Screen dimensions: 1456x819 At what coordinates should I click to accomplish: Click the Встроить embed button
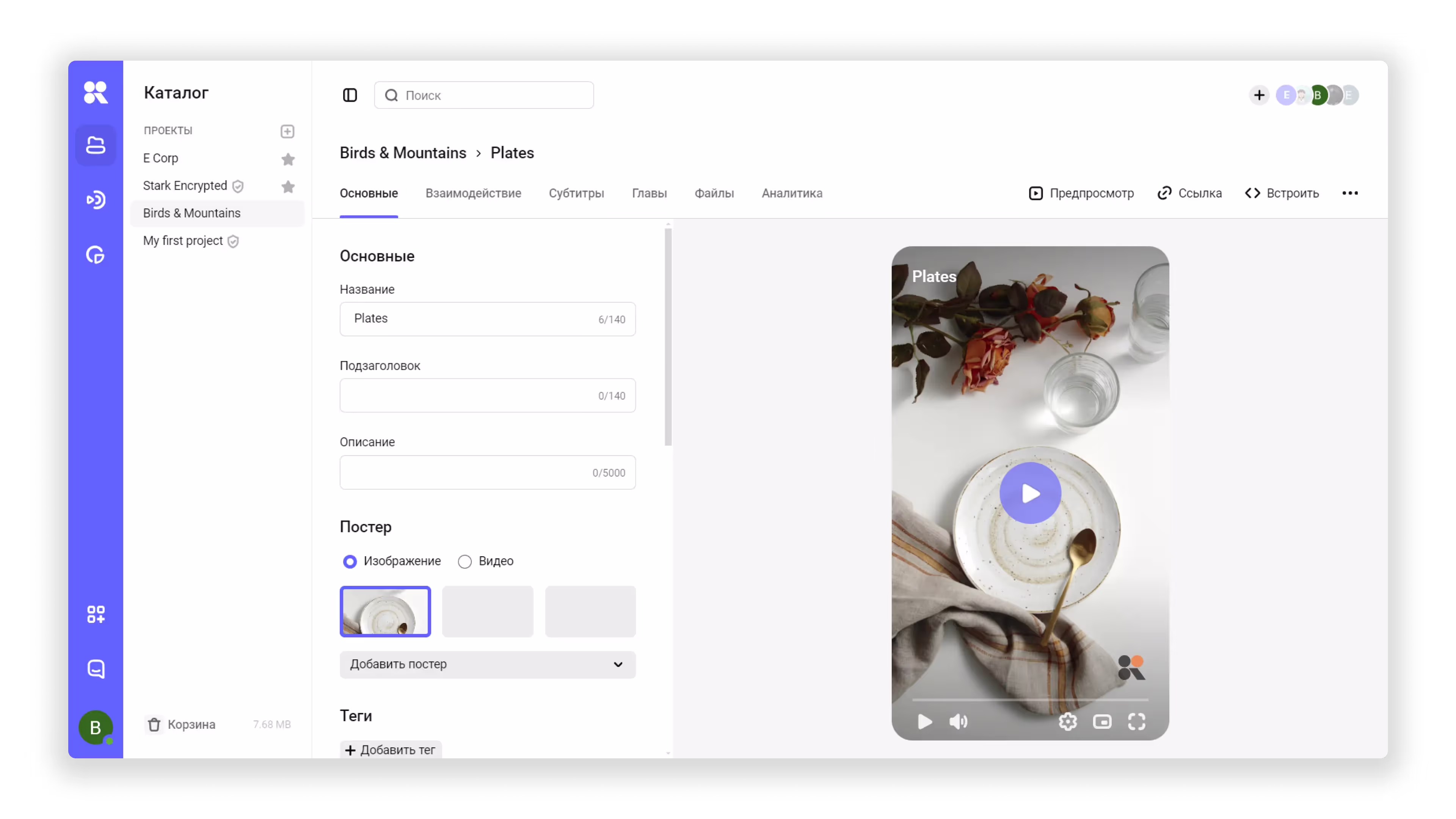coord(1281,193)
